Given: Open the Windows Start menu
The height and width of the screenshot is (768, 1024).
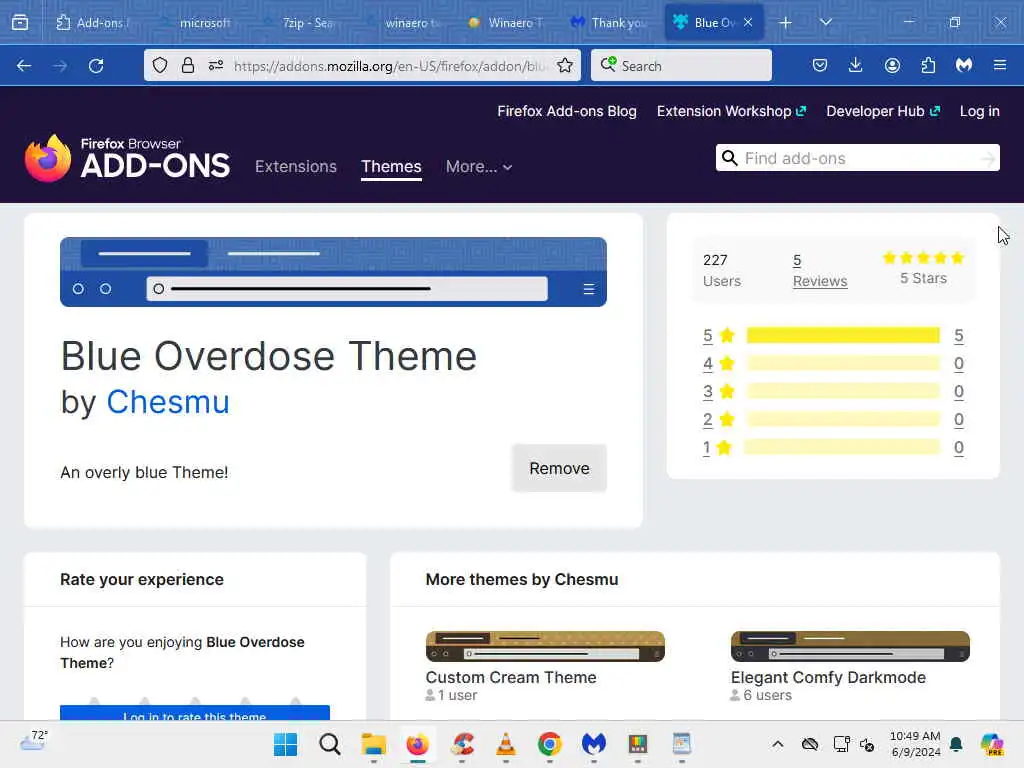Looking at the screenshot, I should click(285, 744).
